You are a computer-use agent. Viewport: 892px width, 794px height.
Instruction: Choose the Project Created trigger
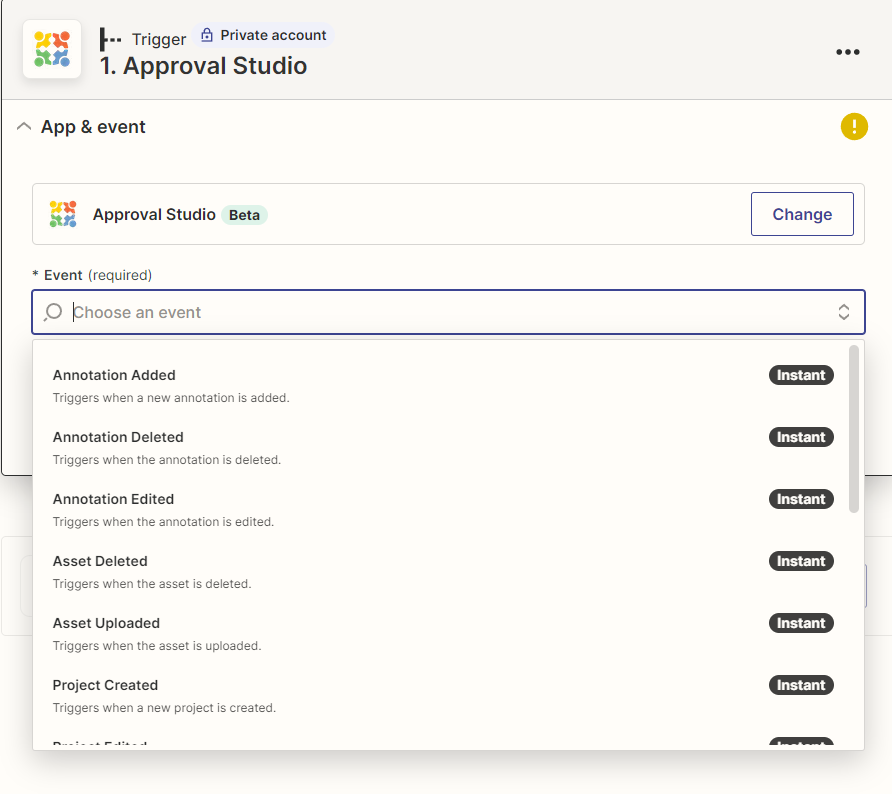(105, 686)
